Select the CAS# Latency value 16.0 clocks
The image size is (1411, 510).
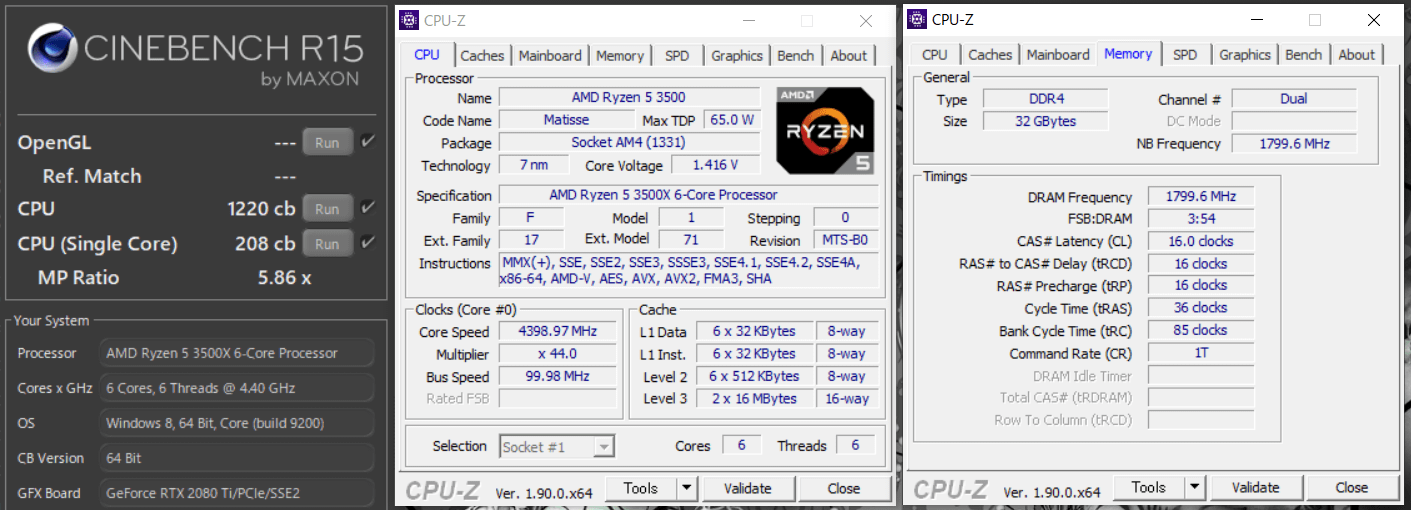click(x=1200, y=241)
